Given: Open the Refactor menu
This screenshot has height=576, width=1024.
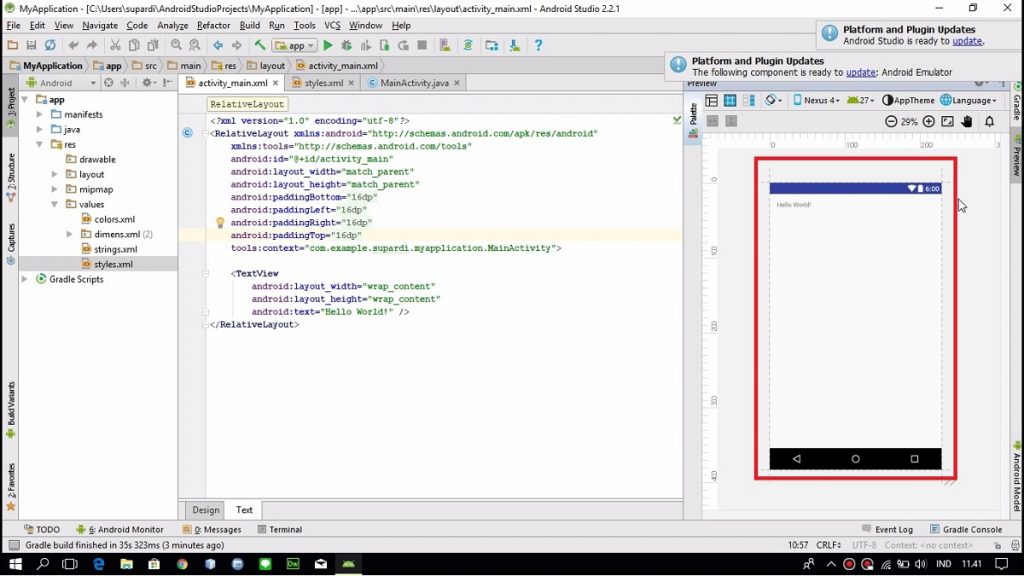Looking at the screenshot, I should point(213,25).
